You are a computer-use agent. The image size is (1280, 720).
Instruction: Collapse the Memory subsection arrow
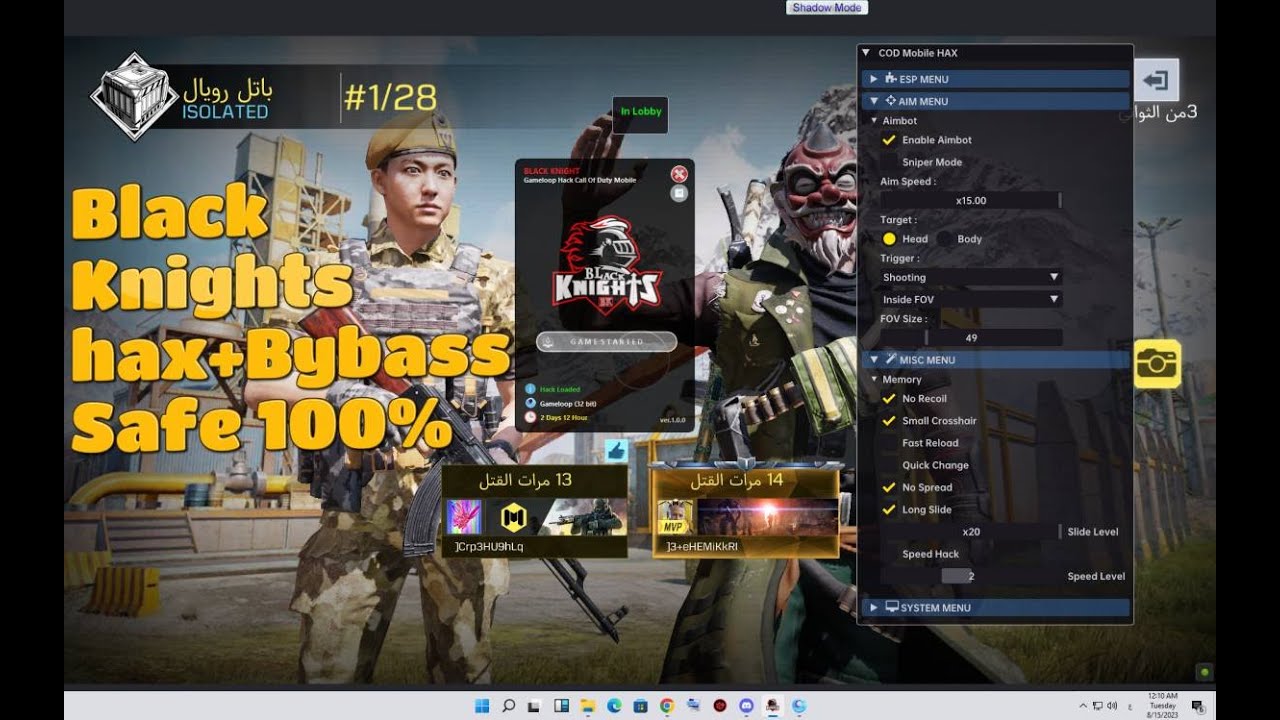(x=874, y=380)
